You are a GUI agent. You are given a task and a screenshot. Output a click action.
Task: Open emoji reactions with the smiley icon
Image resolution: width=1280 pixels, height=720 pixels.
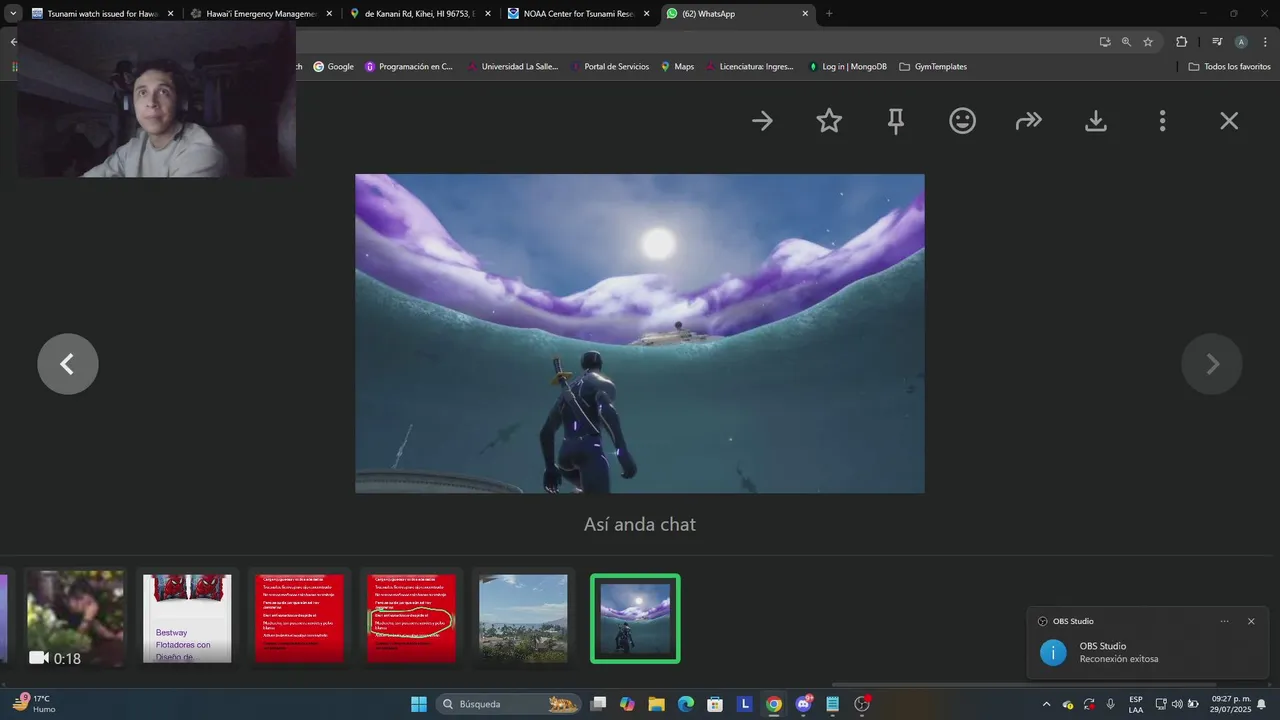click(x=962, y=121)
